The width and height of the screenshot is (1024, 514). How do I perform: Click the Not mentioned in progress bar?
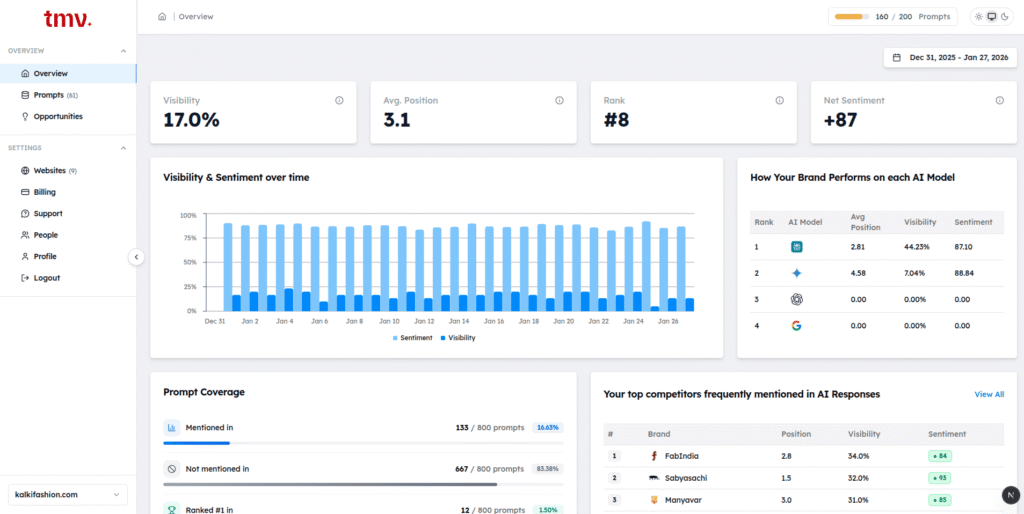pyautogui.click(x=363, y=485)
